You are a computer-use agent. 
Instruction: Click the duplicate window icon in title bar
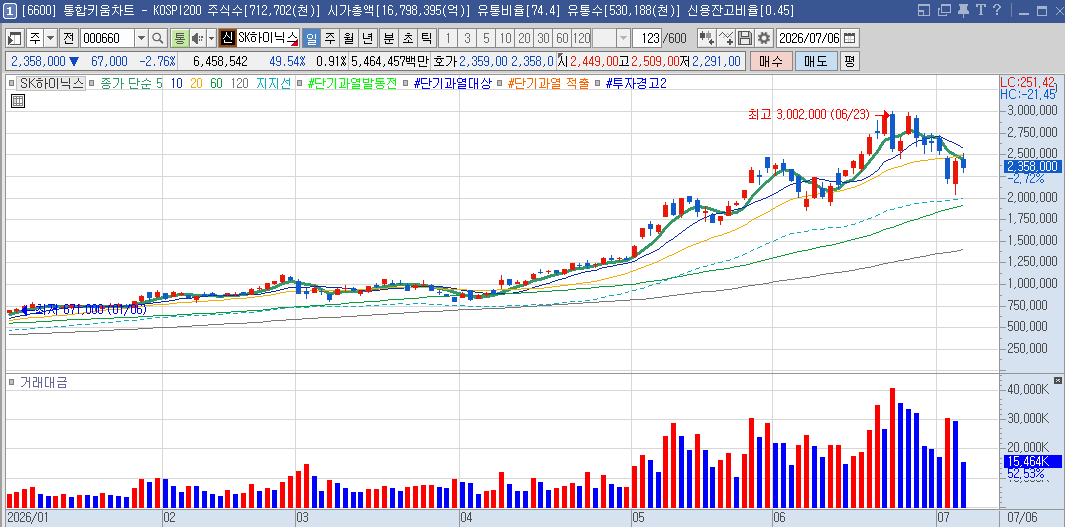tap(943, 10)
